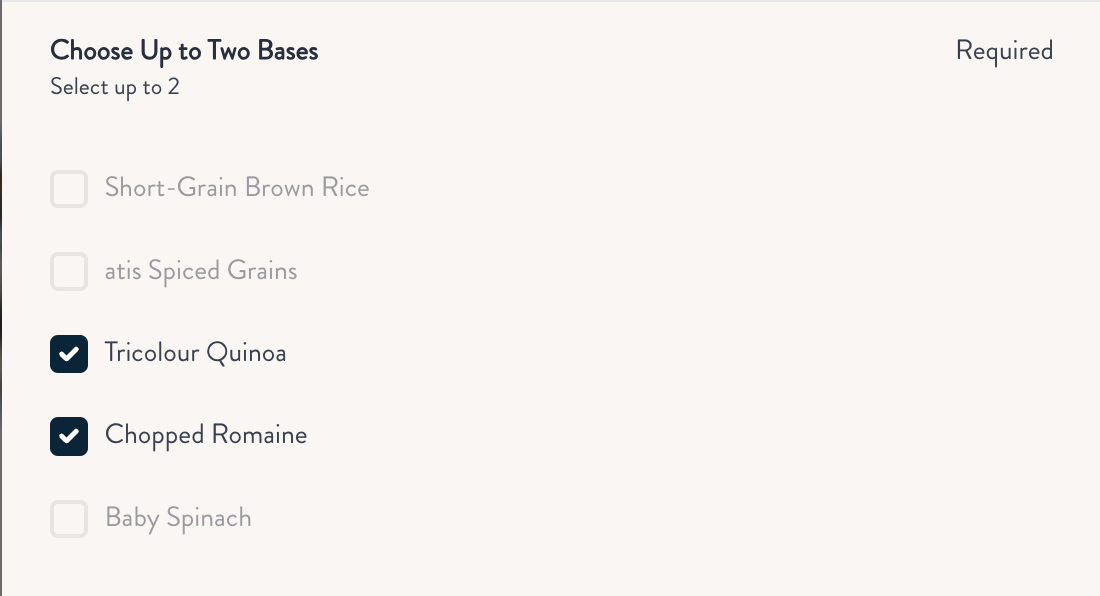This screenshot has height=596, width=1100.
Task: Select the Chopped Romaine option label
Action: coord(206,435)
